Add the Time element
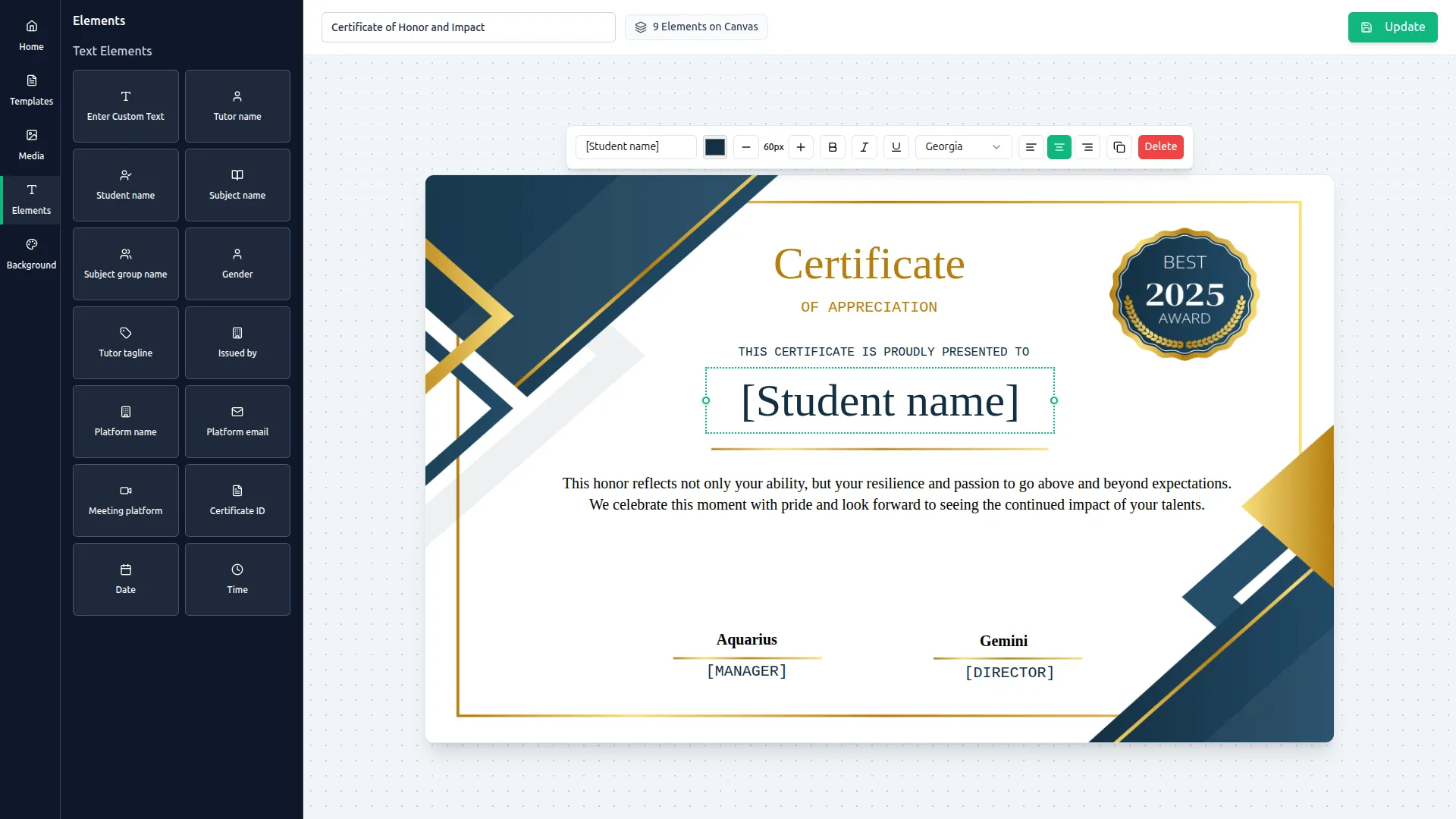 point(237,579)
